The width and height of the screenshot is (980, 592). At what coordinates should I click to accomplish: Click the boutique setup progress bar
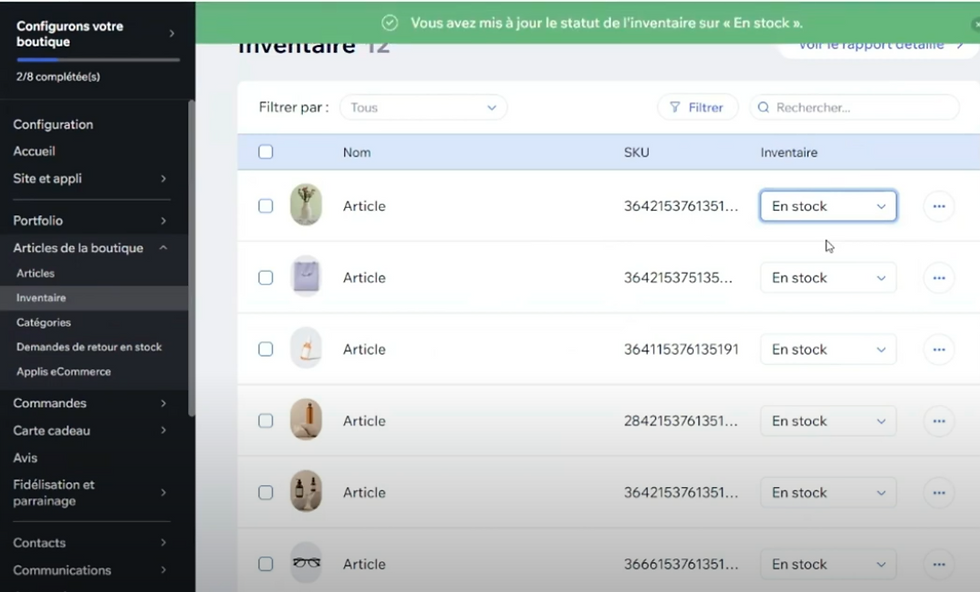pyautogui.click(x=98, y=60)
